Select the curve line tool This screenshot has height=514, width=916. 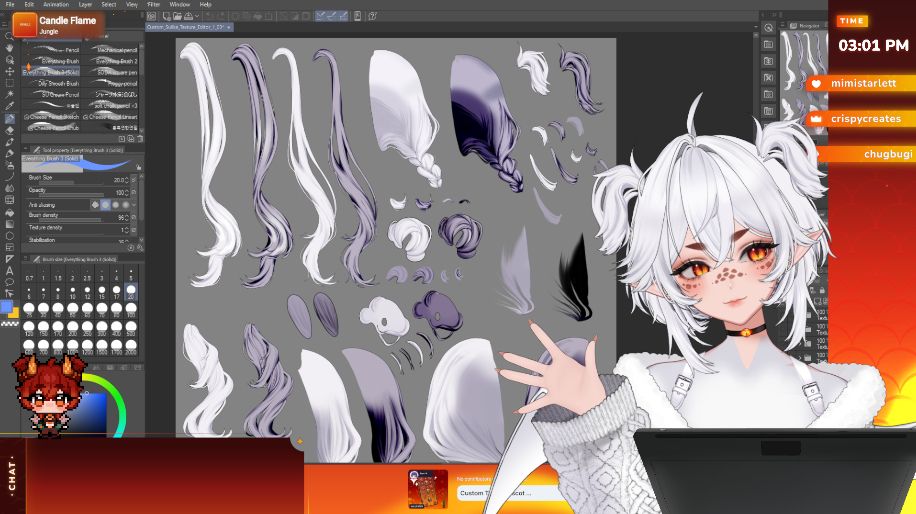9,176
